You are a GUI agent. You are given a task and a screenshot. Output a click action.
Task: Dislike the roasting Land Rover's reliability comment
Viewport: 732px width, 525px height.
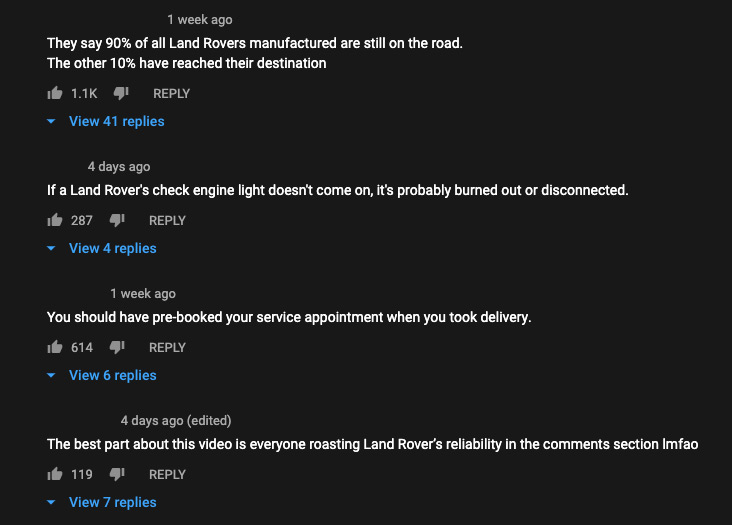(117, 474)
